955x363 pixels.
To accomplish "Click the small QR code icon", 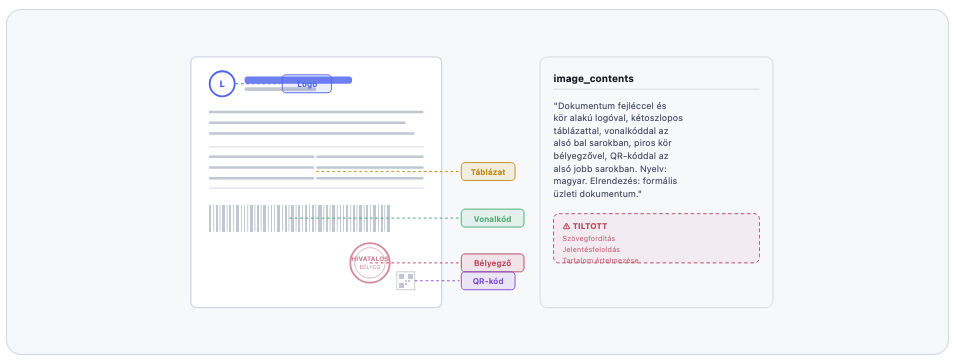I will (x=406, y=281).
